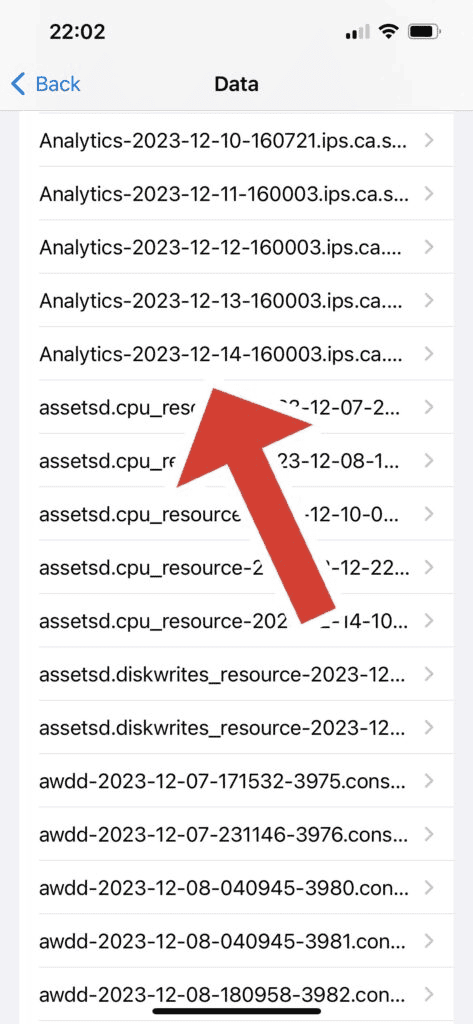Open first assetsd.cpu_resource log row

236,408
